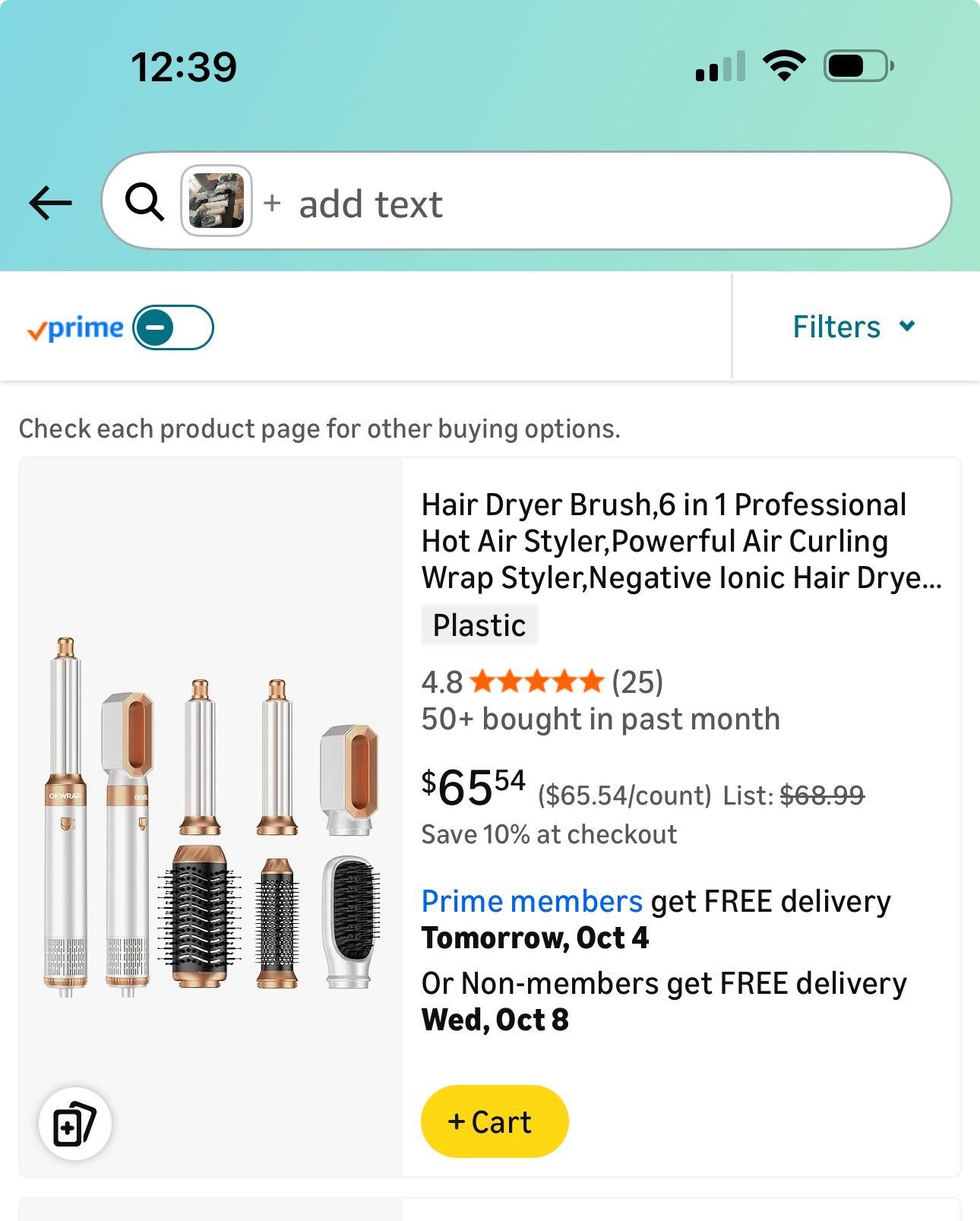The height and width of the screenshot is (1221, 980).
Task: Open the five-star rating breakdown
Action: [536, 682]
